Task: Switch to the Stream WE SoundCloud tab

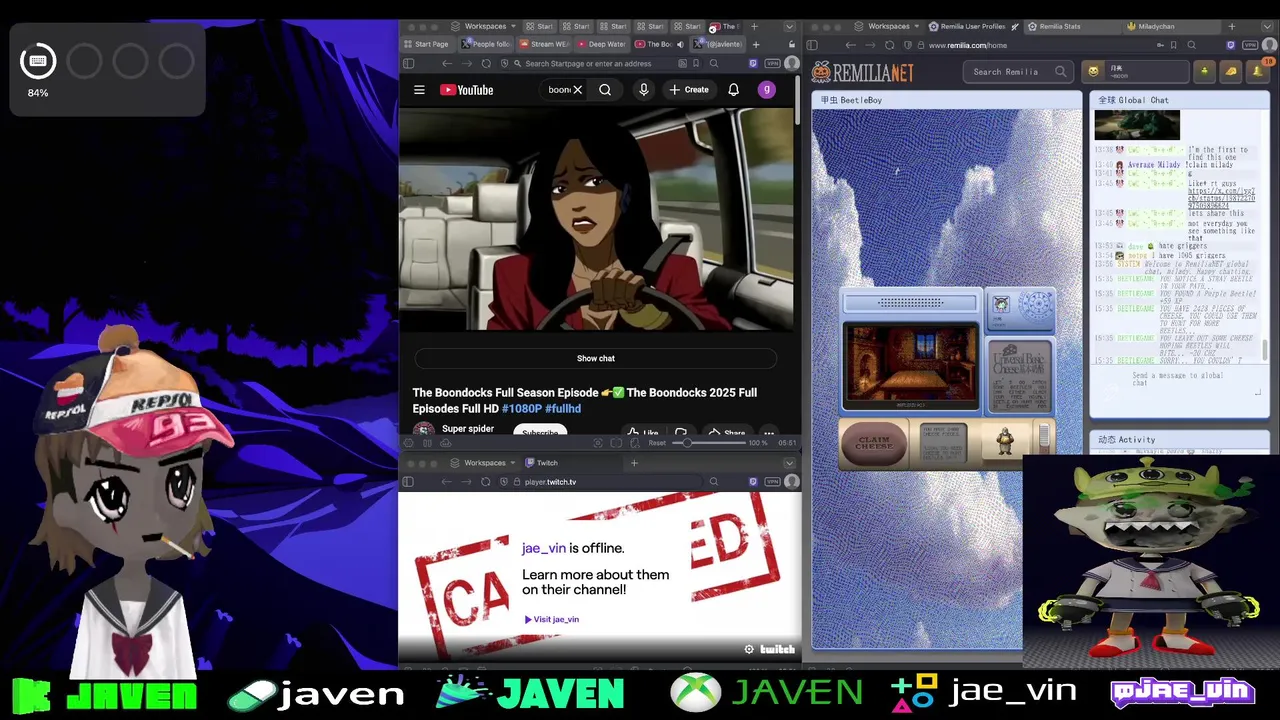Action: point(543,44)
